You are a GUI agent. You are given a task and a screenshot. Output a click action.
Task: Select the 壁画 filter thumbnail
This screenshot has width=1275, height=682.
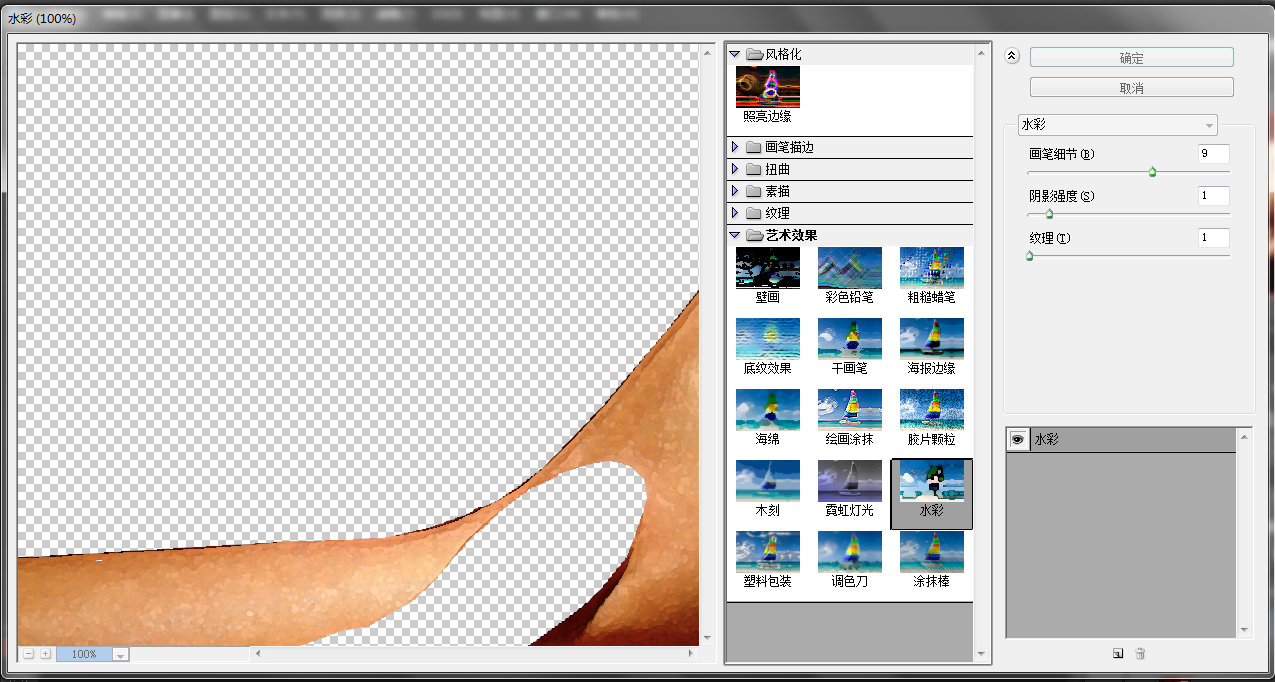pos(767,268)
